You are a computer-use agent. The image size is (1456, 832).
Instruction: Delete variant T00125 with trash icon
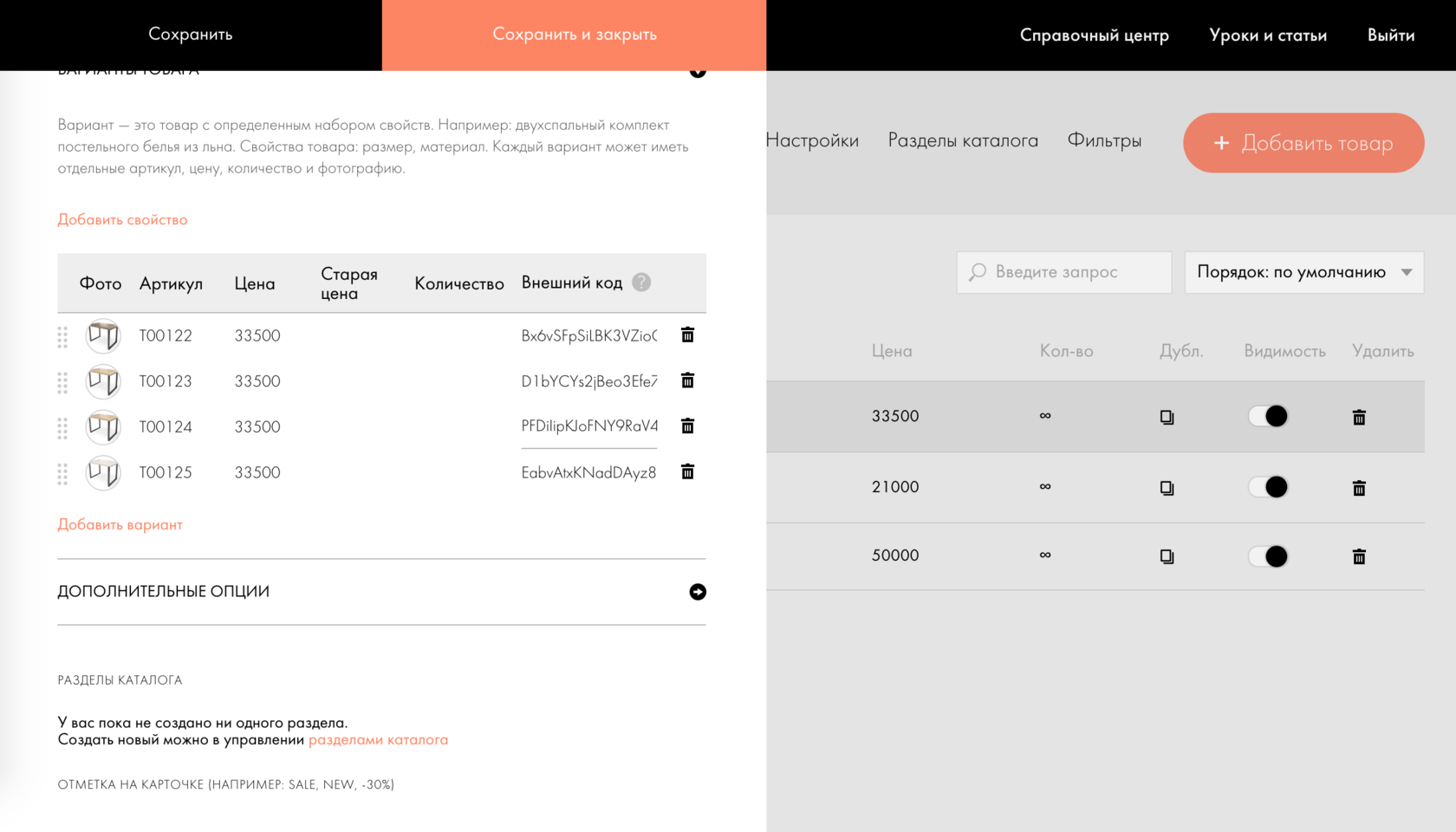687,471
